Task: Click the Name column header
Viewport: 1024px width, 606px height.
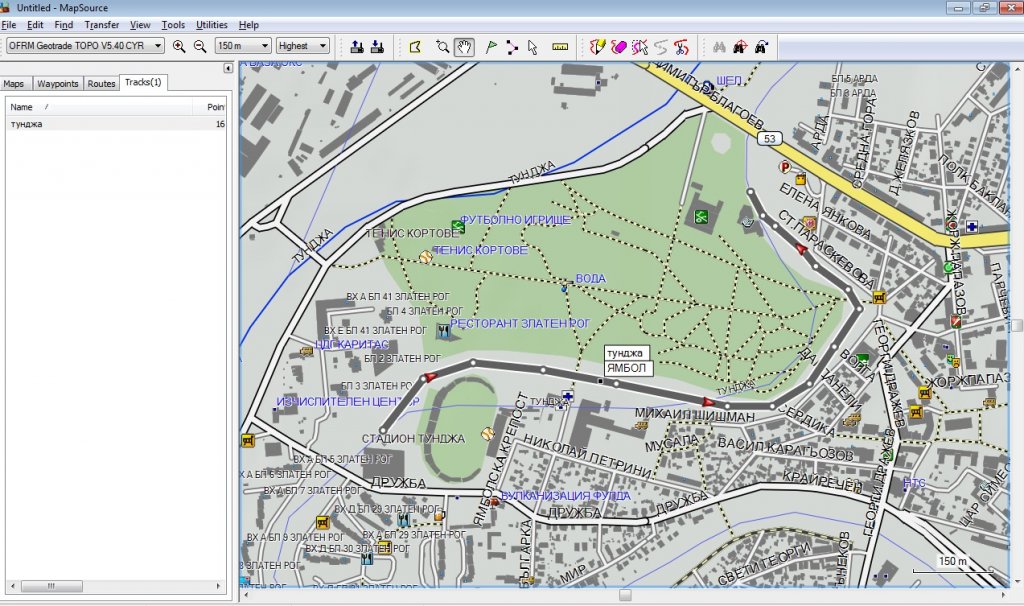Action: [22, 106]
